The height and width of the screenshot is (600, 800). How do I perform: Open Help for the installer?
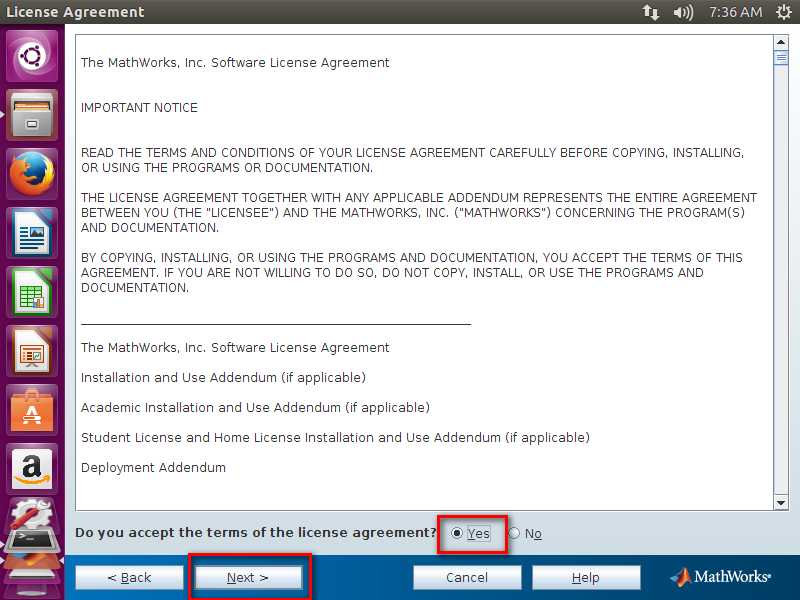click(x=586, y=578)
